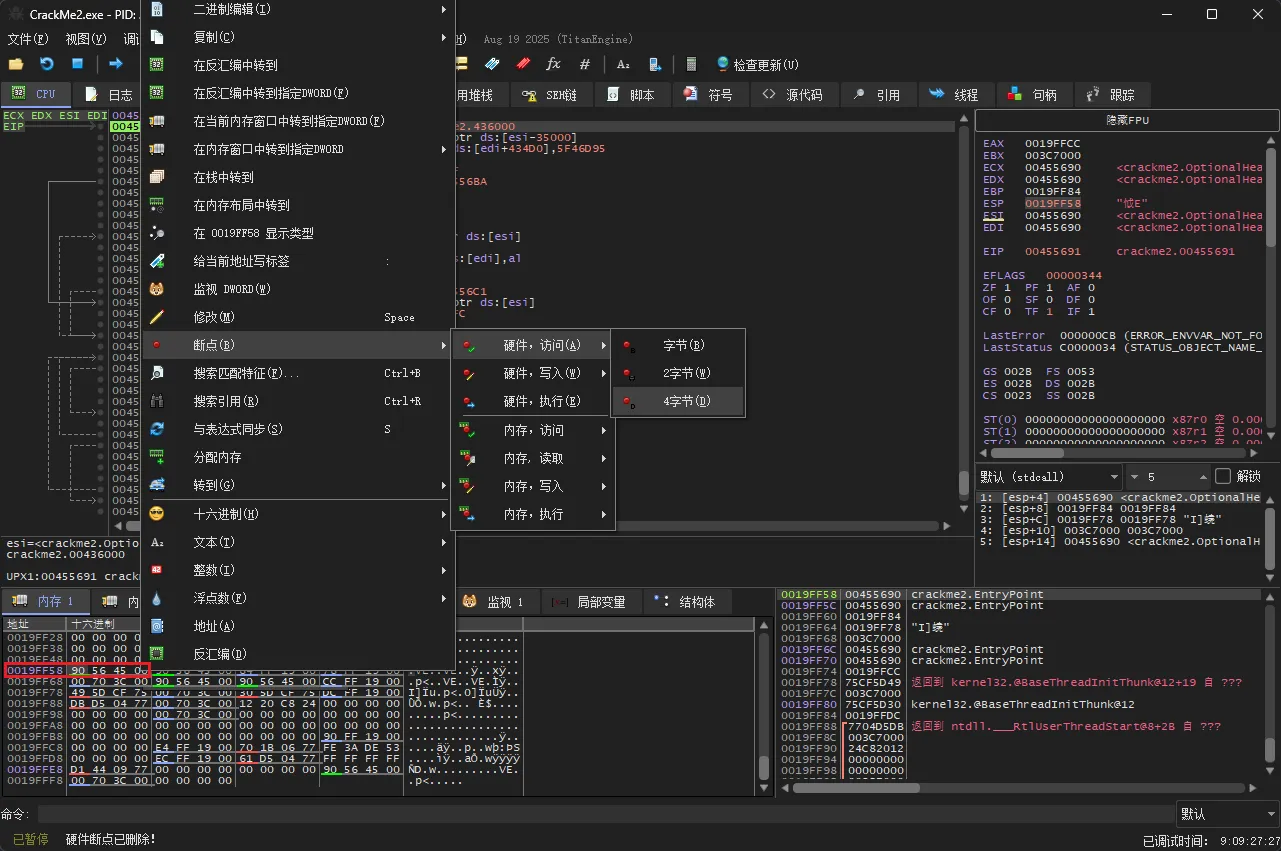Switch to the 引用 references tab
The width and height of the screenshot is (1281, 851).
(x=877, y=95)
